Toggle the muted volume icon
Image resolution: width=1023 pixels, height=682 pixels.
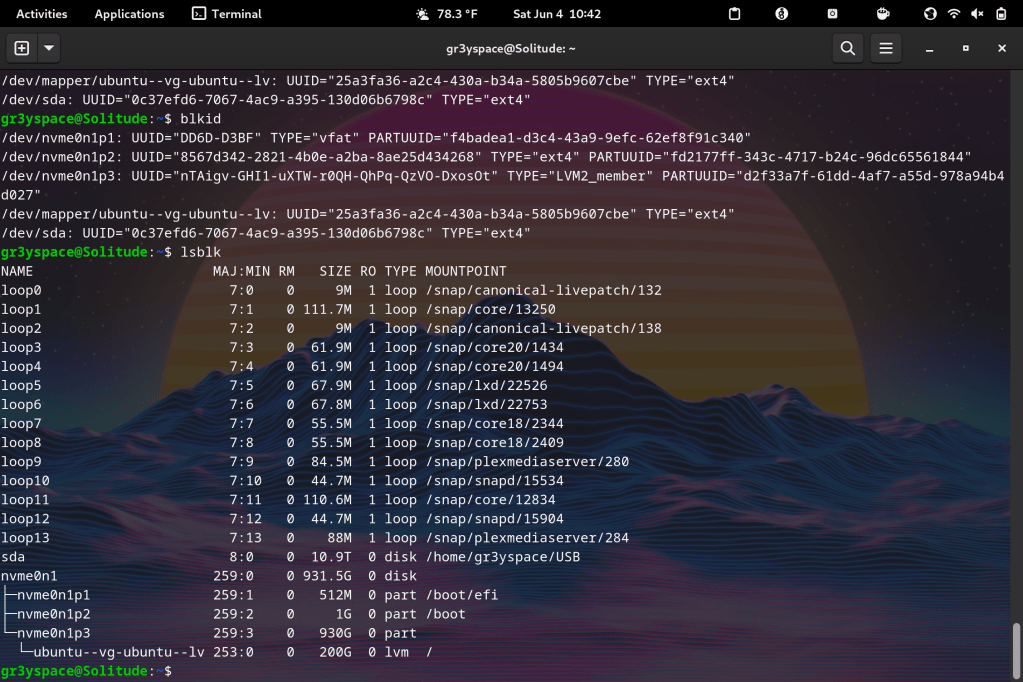[x=977, y=14]
